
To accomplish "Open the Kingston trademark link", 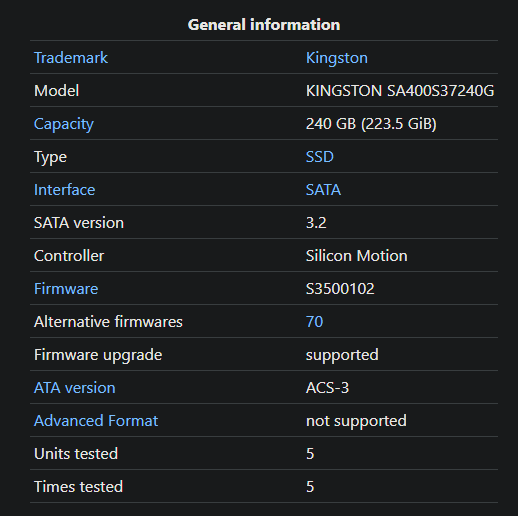I will click(337, 58).
